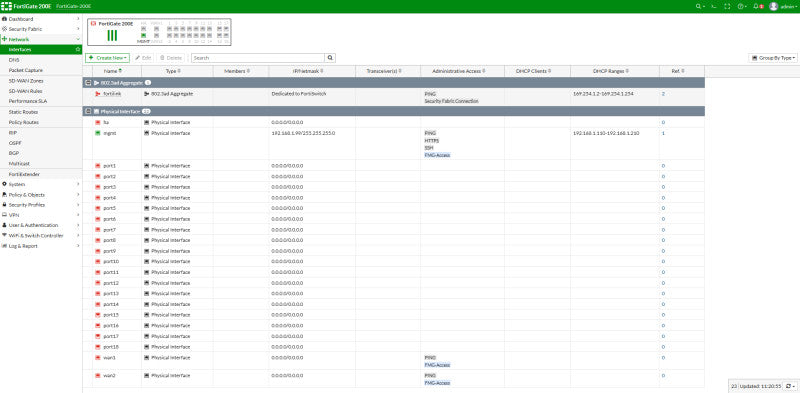
Task: Select the mgmt interface row
Action: 393,144
